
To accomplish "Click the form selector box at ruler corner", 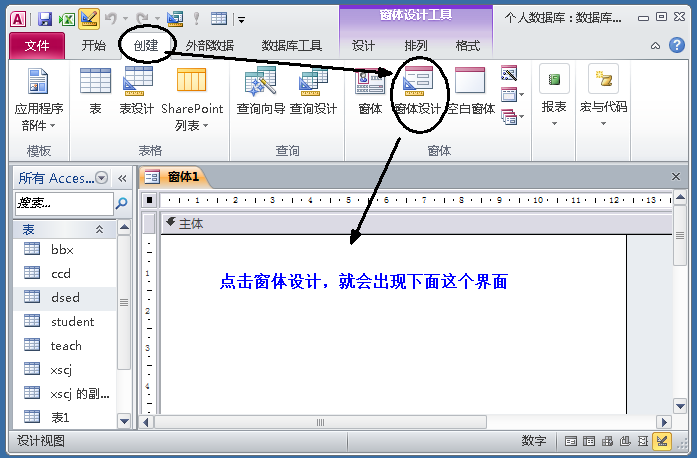I will (x=149, y=200).
